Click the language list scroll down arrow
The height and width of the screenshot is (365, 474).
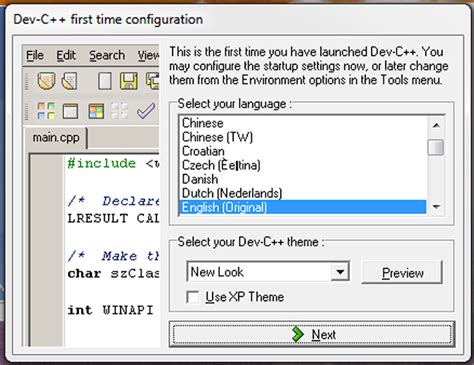(x=436, y=207)
